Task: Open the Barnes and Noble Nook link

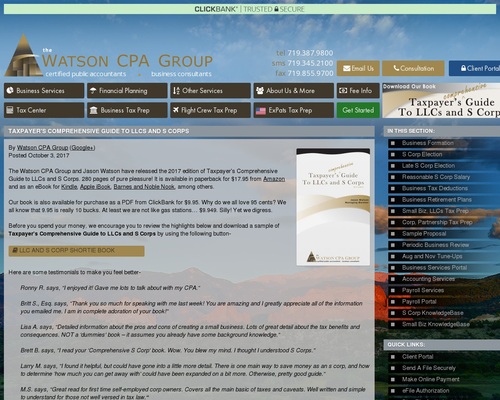Action: point(144,187)
